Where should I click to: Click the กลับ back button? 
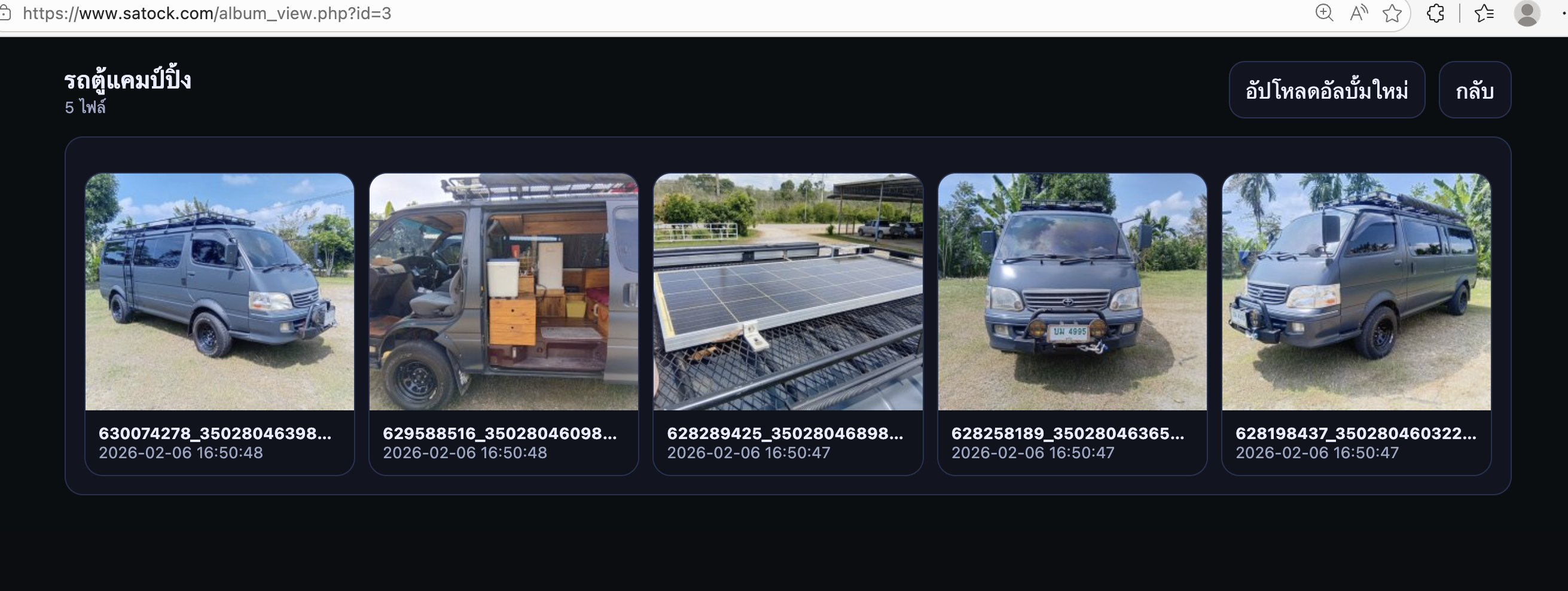tap(1475, 90)
